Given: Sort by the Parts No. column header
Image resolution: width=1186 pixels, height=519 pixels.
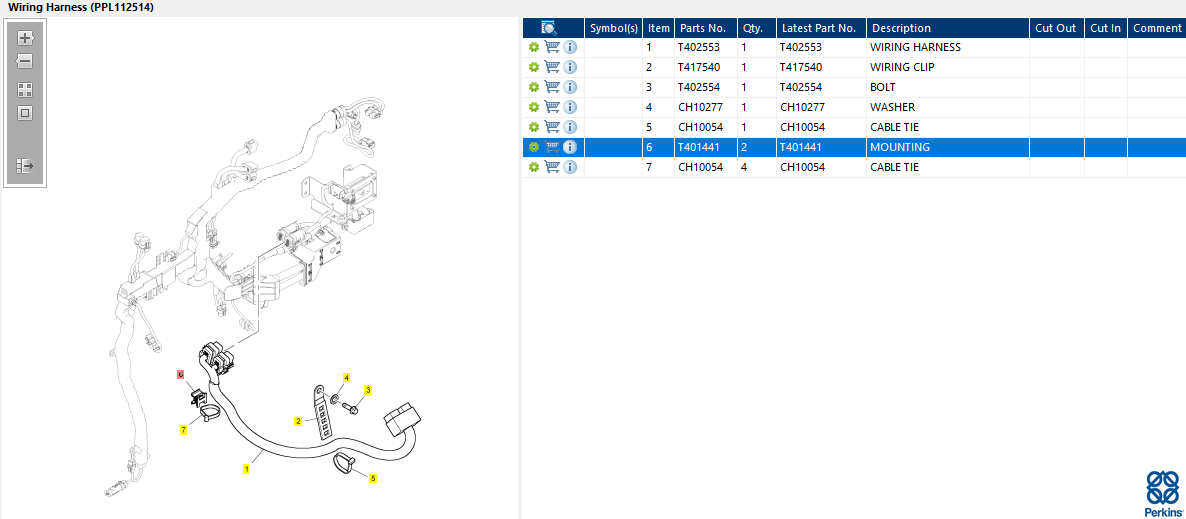Looking at the screenshot, I should pos(706,28).
